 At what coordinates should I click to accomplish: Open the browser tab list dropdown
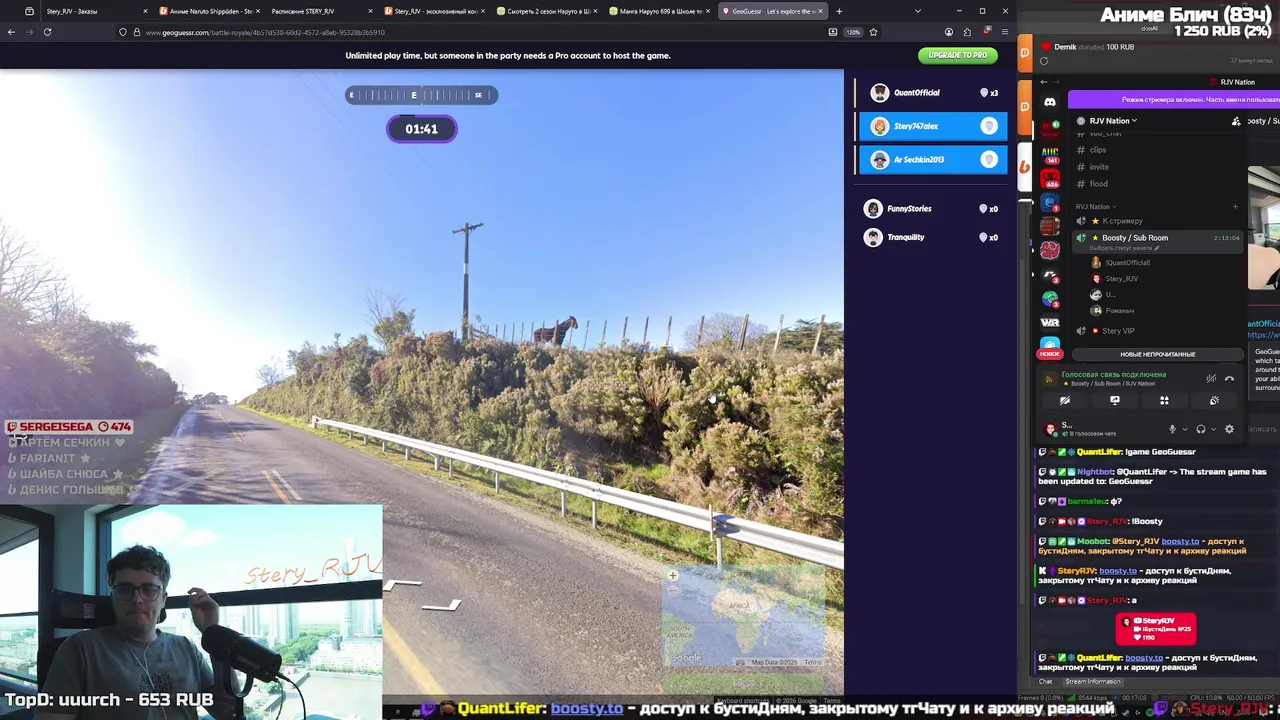(917, 11)
